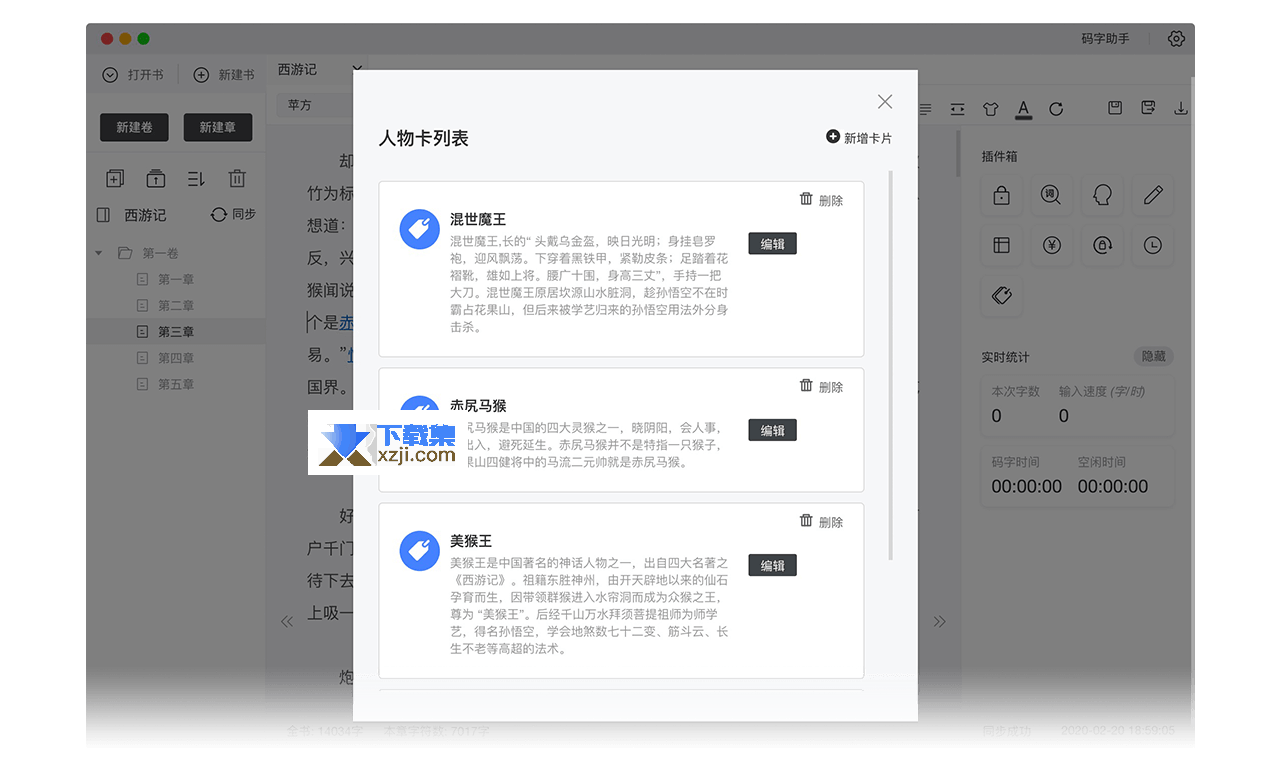Open the font color A icon
The image size is (1280, 774).
(x=1023, y=109)
